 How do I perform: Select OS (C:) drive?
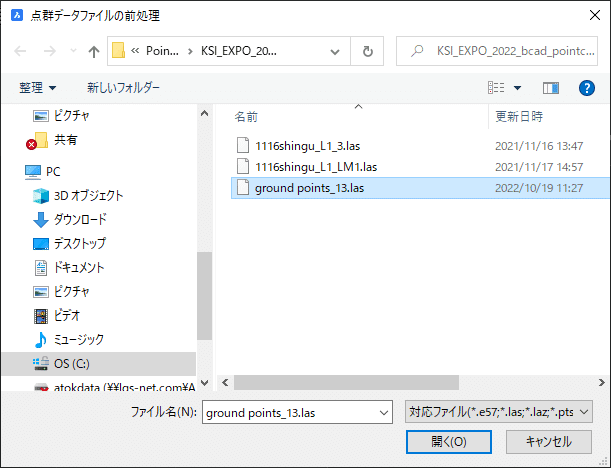(x=99, y=364)
